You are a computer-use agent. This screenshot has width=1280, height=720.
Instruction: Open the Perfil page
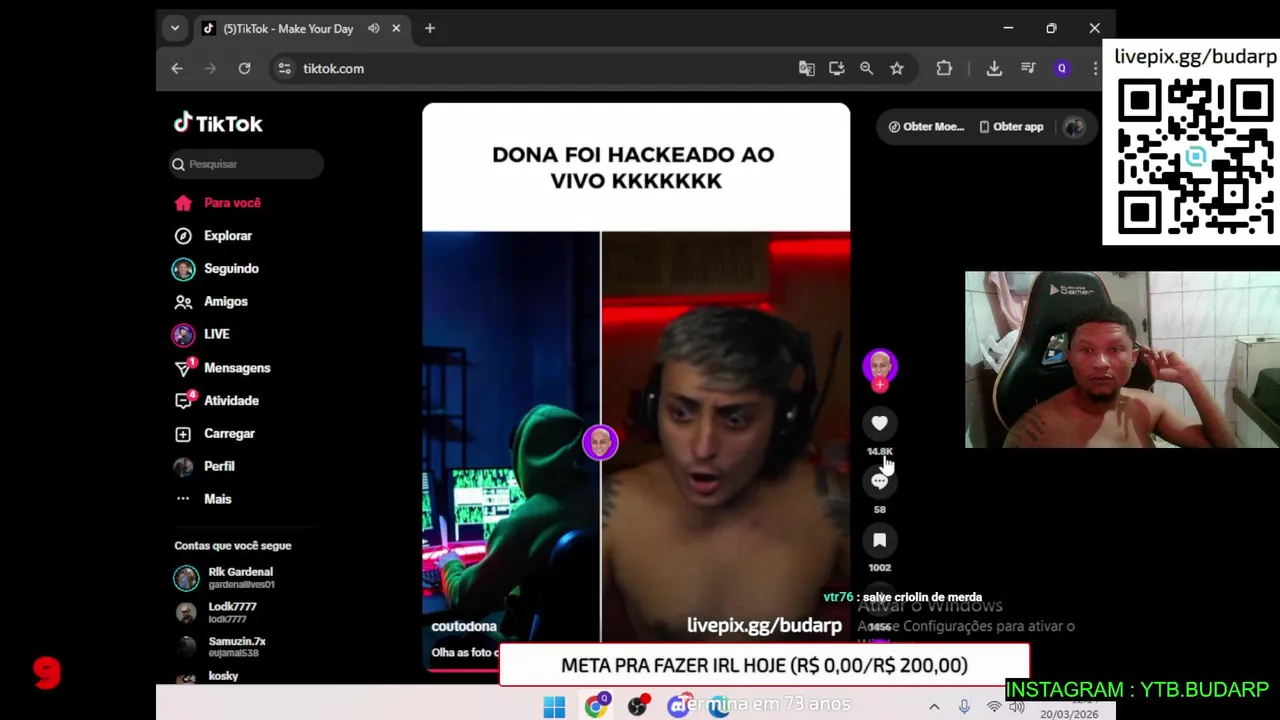pyautogui.click(x=219, y=466)
